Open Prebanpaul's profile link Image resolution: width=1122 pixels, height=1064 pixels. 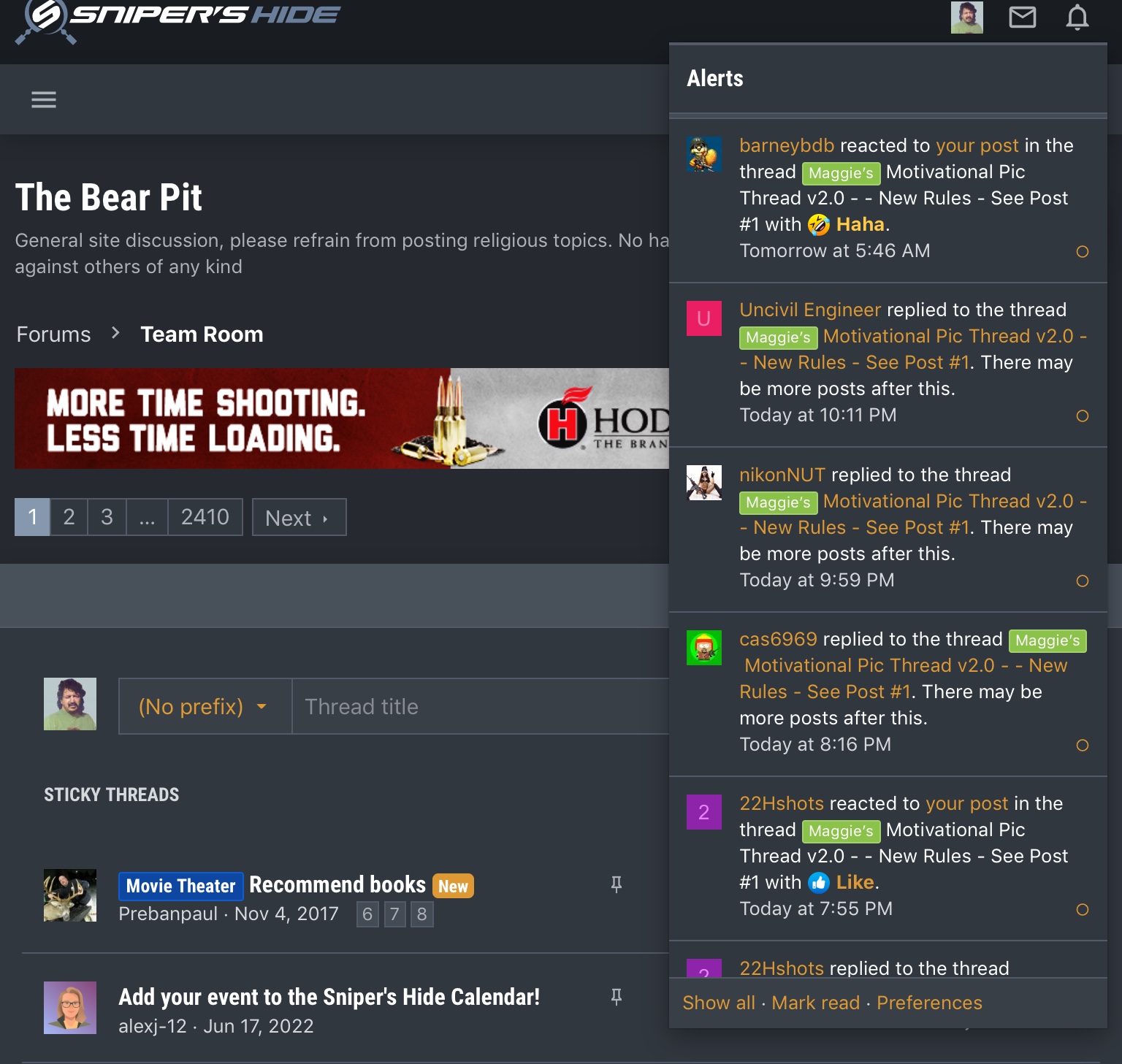pyautogui.click(x=168, y=914)
